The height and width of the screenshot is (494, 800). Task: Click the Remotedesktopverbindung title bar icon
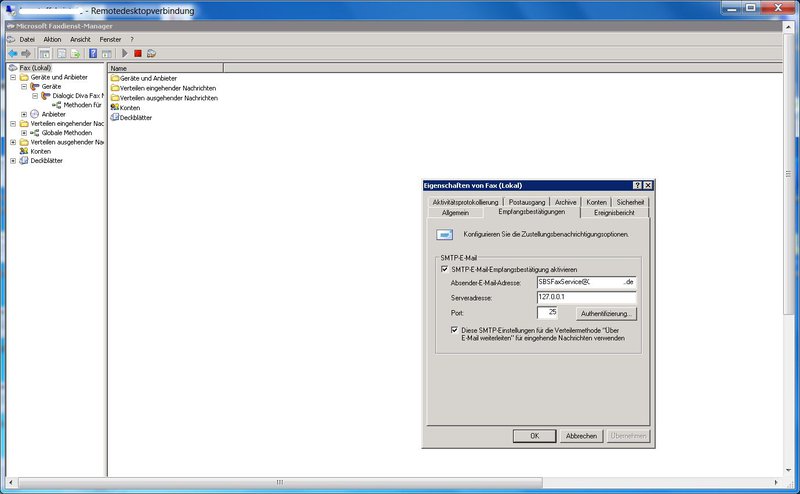coord(11,10)
